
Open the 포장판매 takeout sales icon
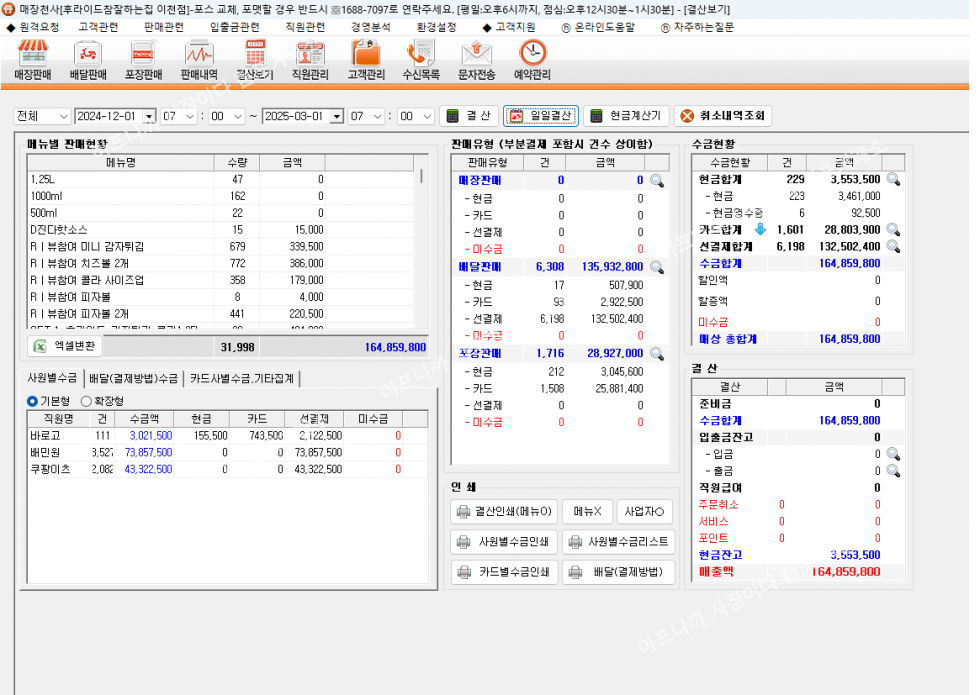(x=143, y=60)
